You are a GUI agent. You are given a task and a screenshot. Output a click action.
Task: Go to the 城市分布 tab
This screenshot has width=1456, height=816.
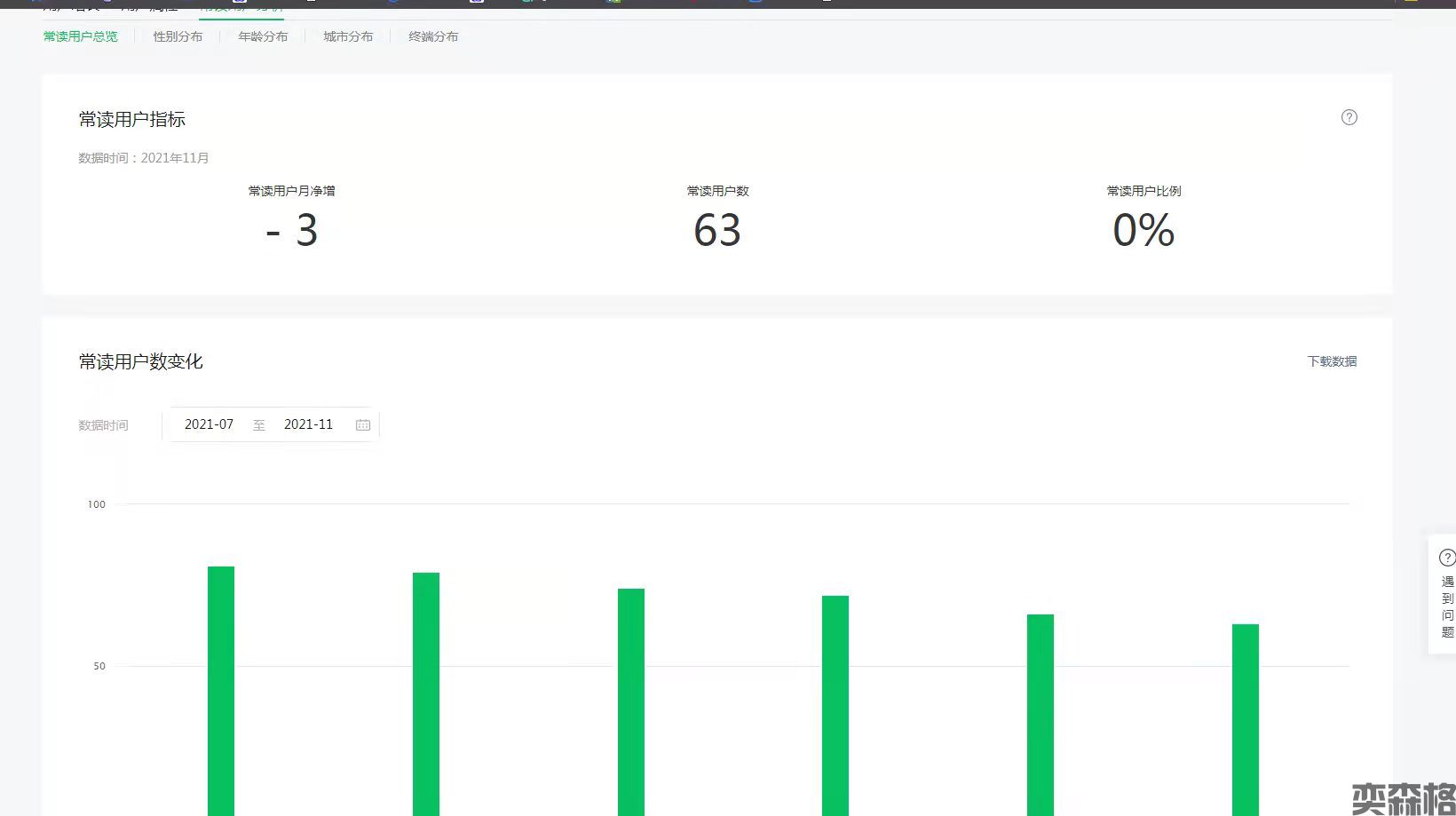point(348,36)
